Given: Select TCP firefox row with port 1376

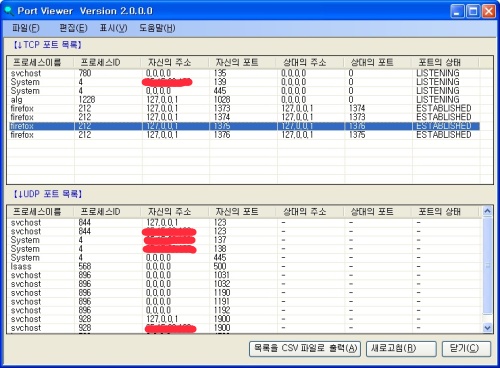Looking at the screenshot, I should click(x=244, y=135).
